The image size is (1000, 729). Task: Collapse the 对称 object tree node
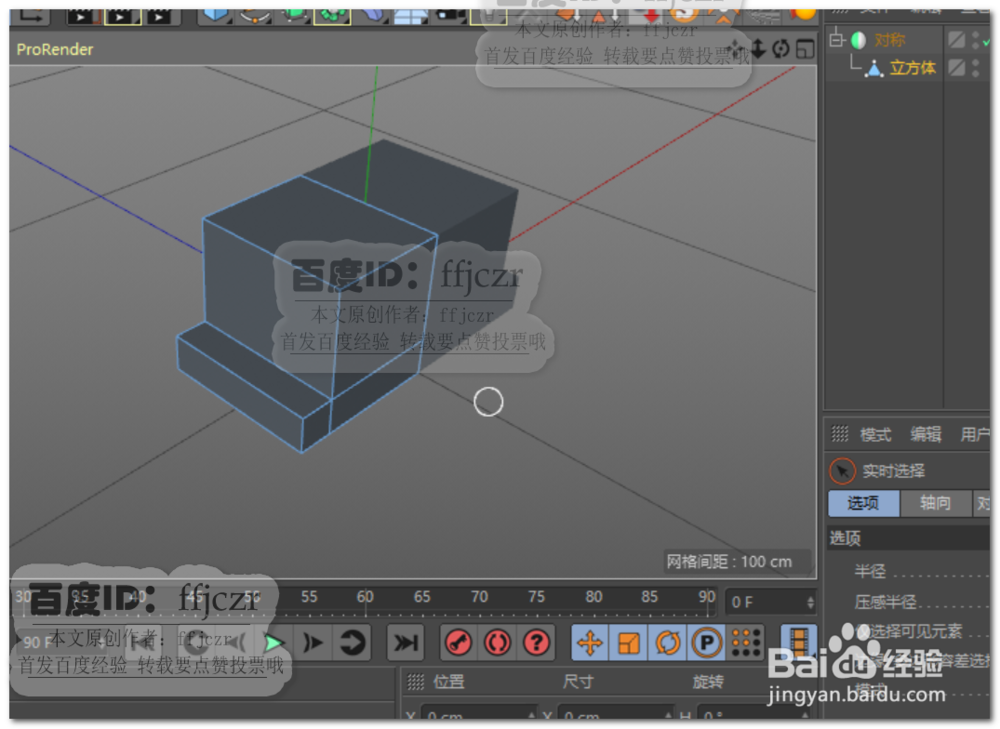(x=836, y=40)
